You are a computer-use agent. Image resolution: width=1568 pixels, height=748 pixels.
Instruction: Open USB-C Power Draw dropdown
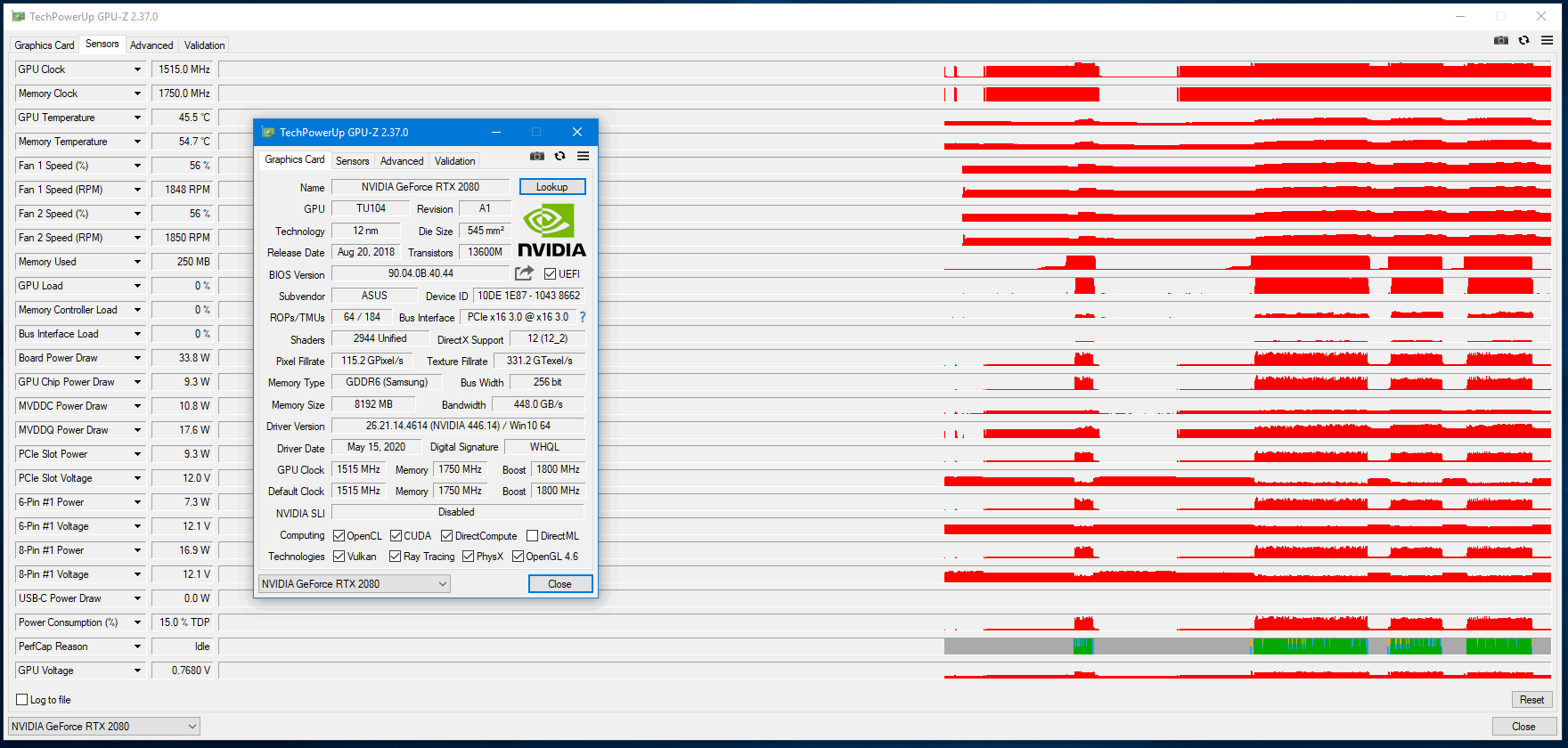137,598
